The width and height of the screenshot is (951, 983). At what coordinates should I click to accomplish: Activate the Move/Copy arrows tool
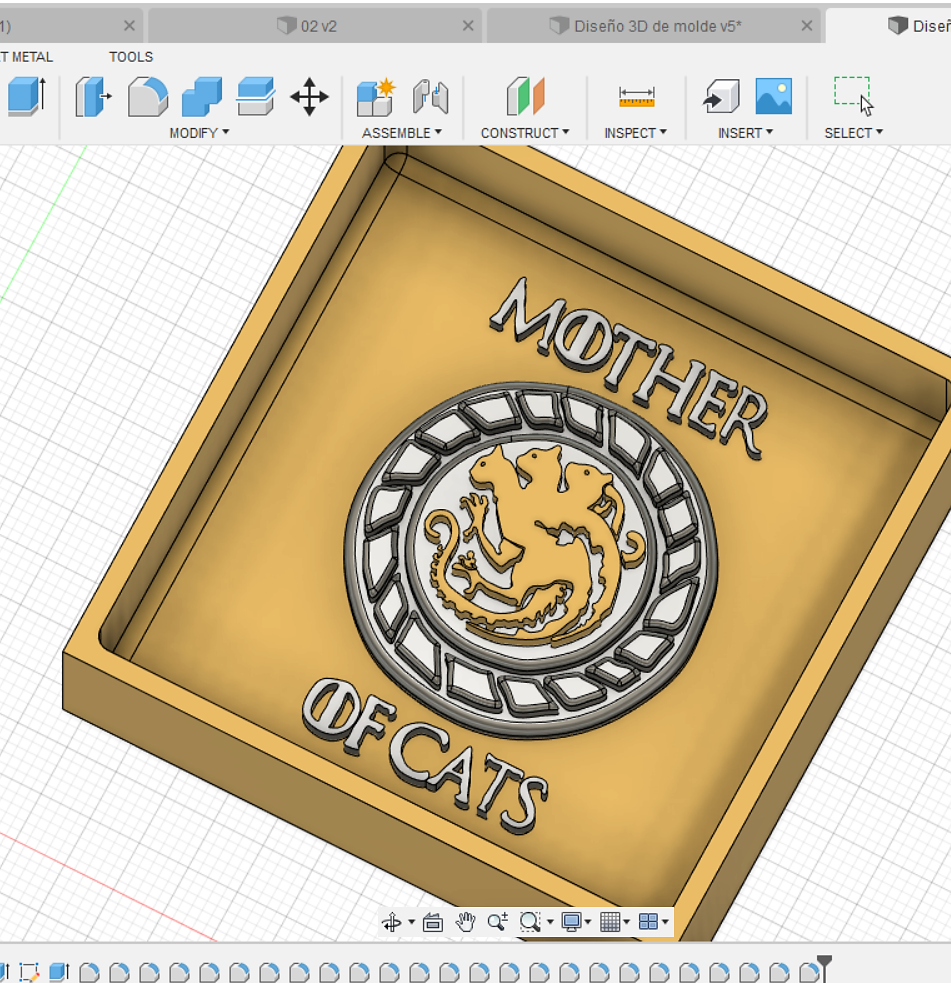pos(309,97)
